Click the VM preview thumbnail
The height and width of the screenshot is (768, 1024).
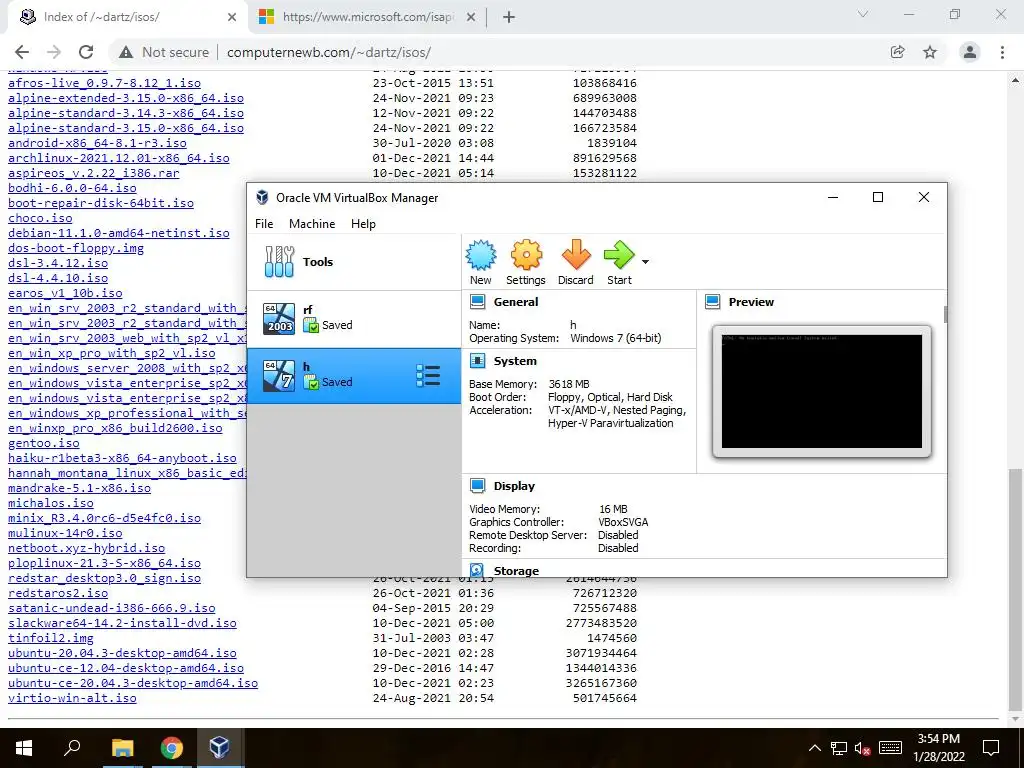(x=822, y=391)
